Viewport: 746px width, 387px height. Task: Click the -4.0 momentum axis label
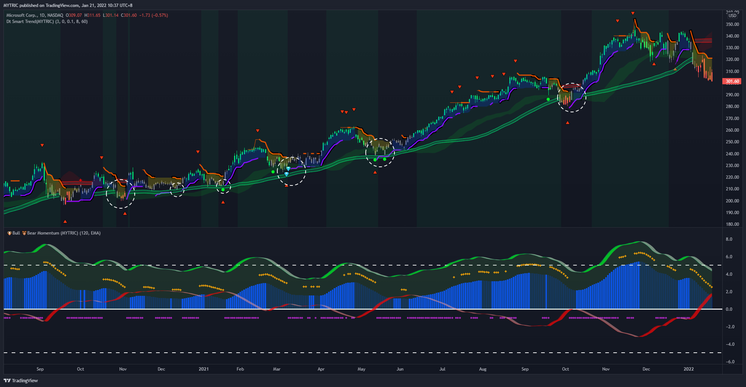pyautogui.click(x=729, y=344)
